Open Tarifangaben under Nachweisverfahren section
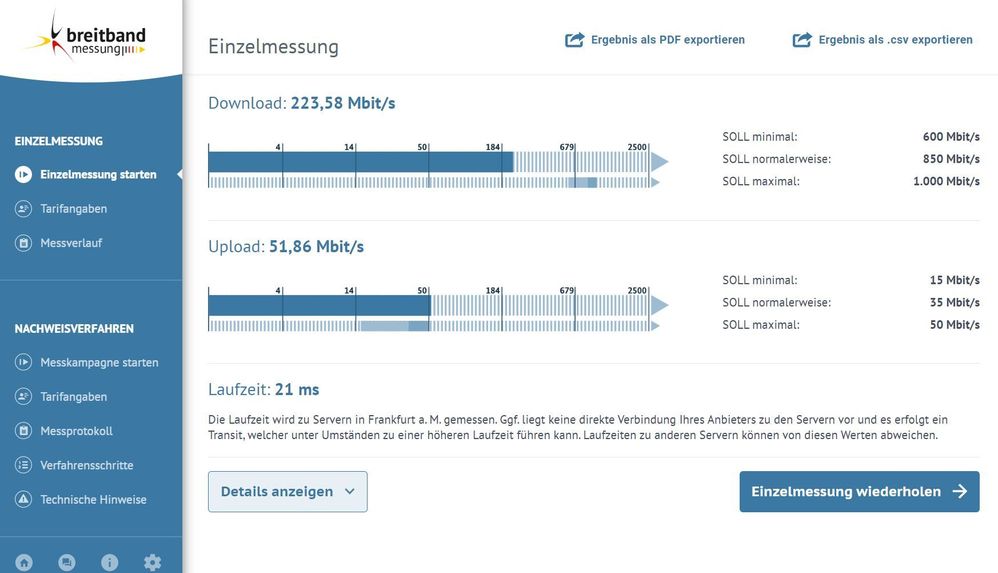This screenshot has height=573, width=998. (x=73, y=397)
